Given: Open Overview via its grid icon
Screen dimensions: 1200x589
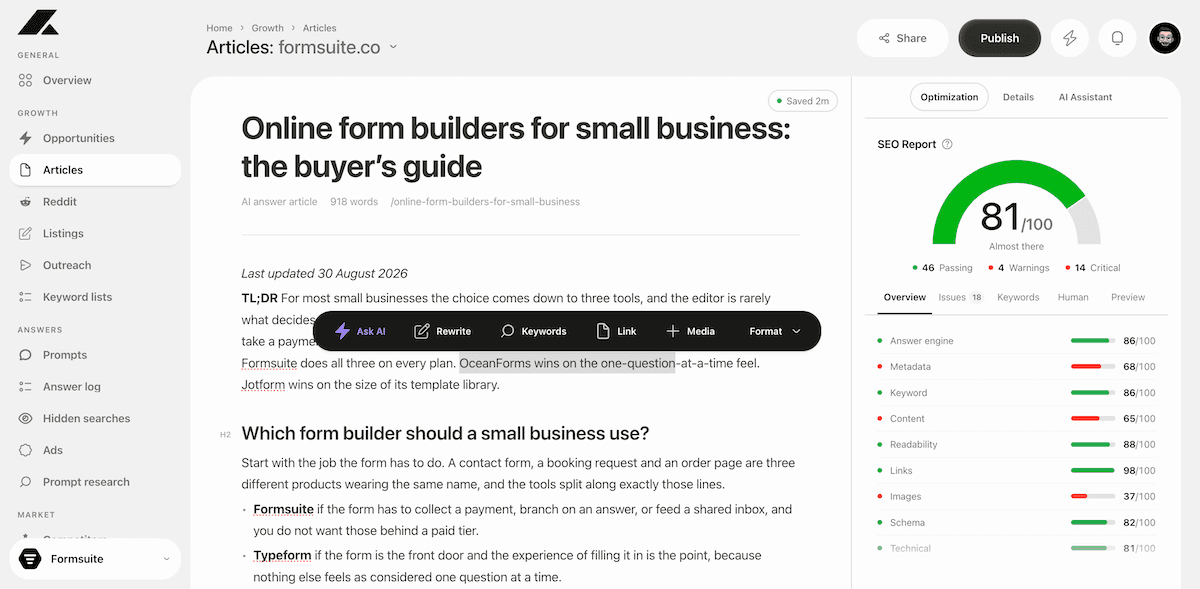Looking at the screenshot, I should tap(25, 80).
